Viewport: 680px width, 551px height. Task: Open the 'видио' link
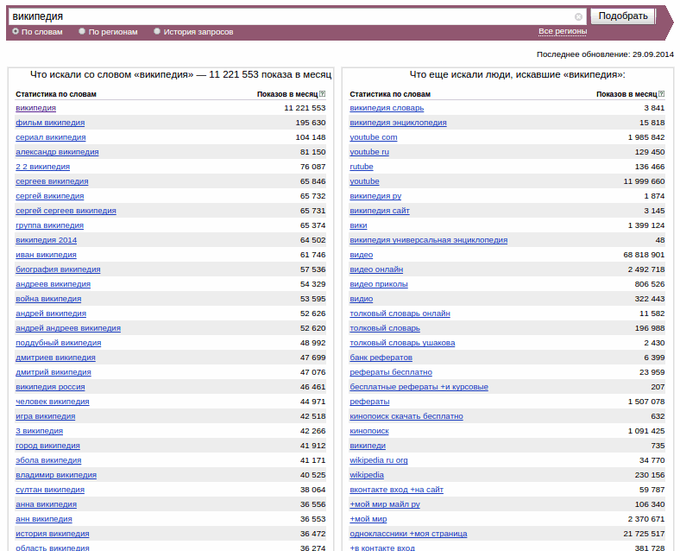point(361,299)
